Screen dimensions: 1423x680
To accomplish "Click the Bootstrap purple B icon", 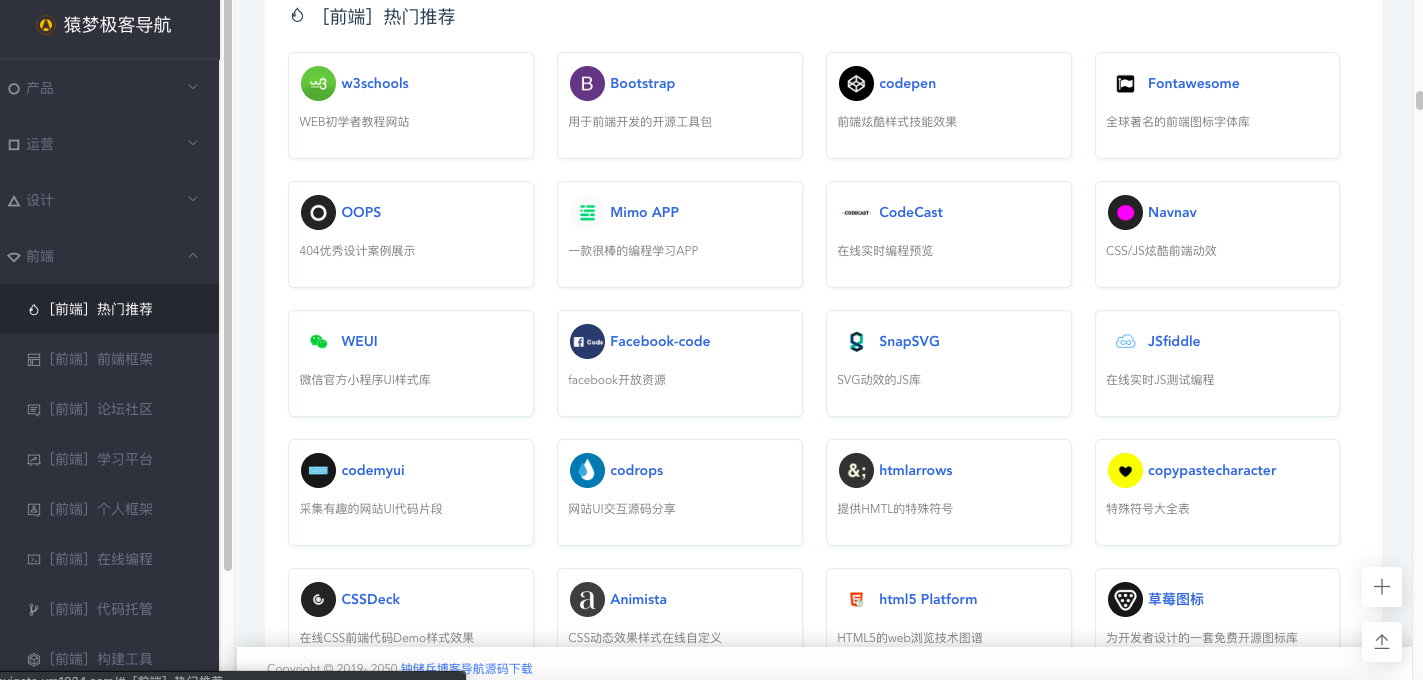I will click(587, 84).
